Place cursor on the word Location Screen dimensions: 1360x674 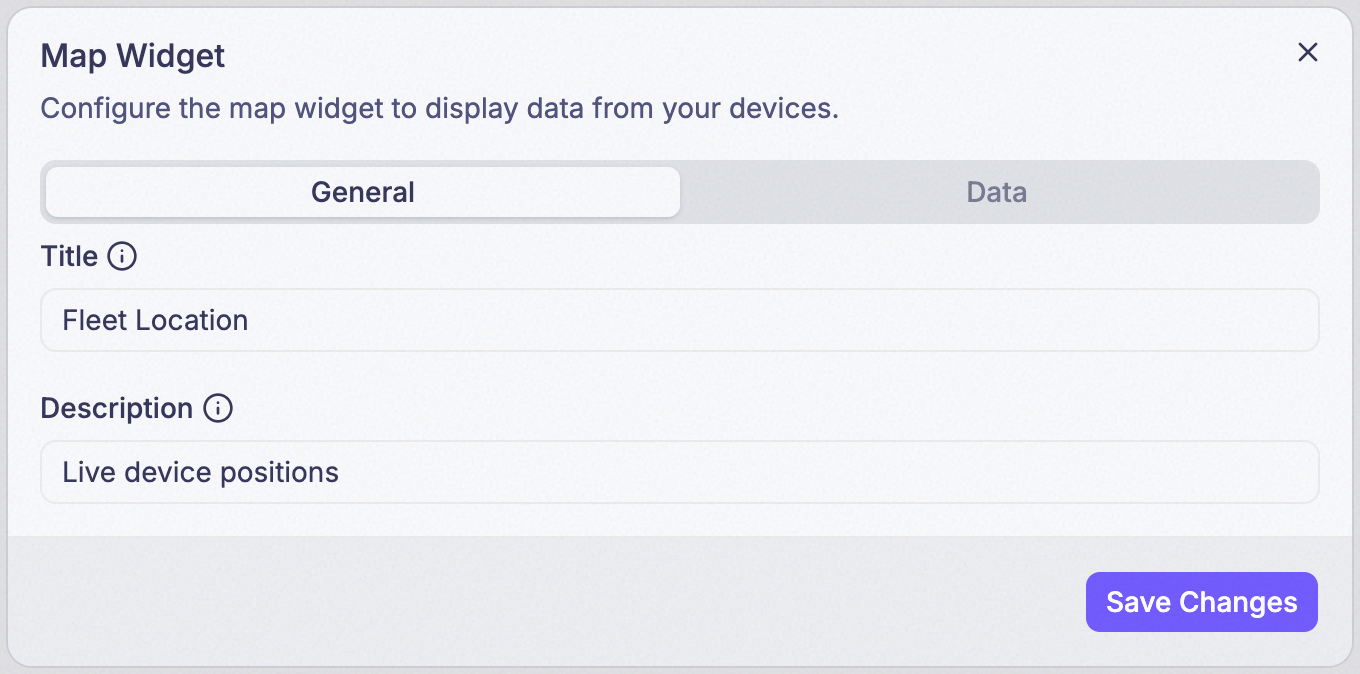193,320
